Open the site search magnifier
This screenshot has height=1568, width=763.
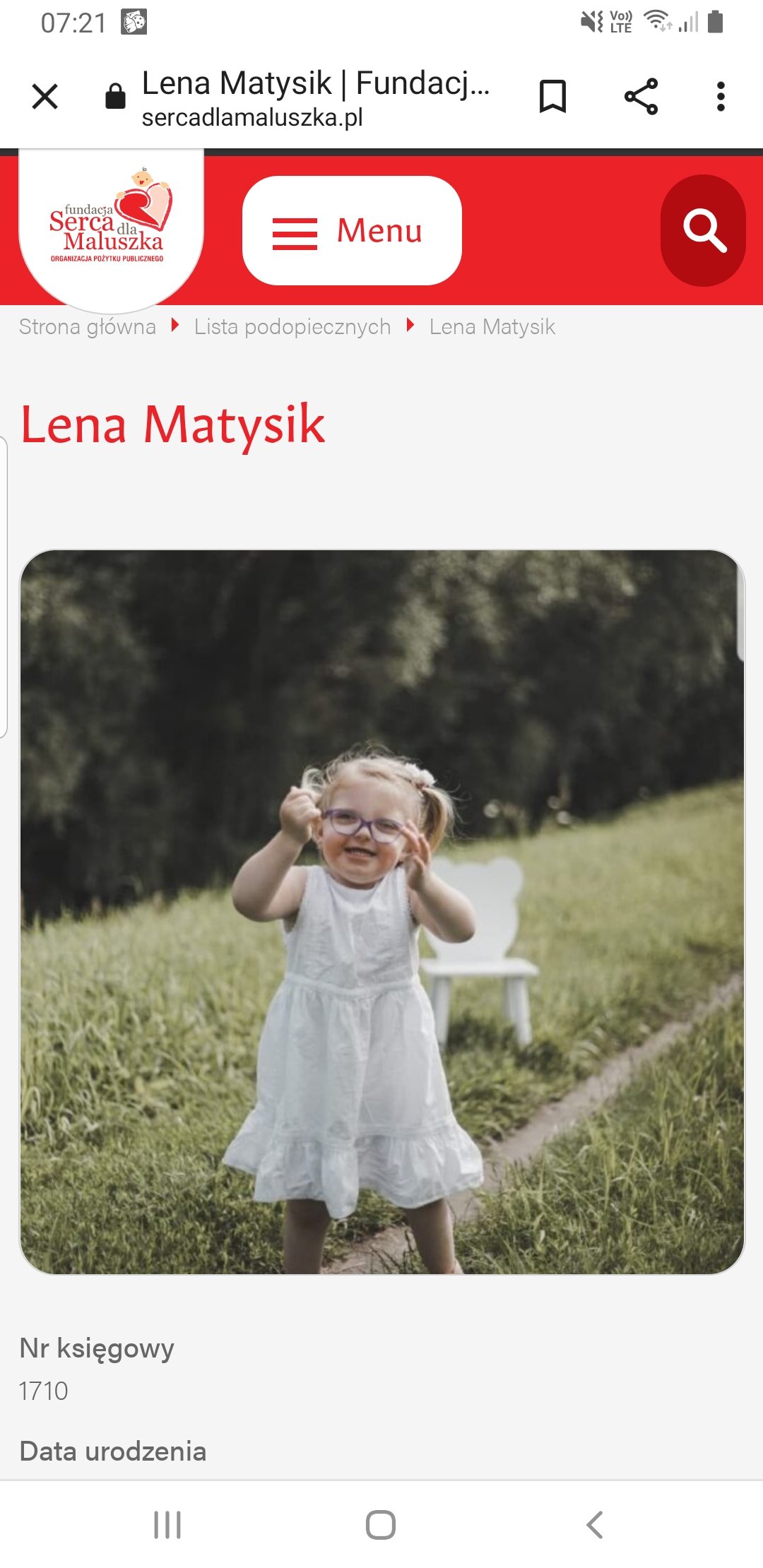tap(704, 231)
